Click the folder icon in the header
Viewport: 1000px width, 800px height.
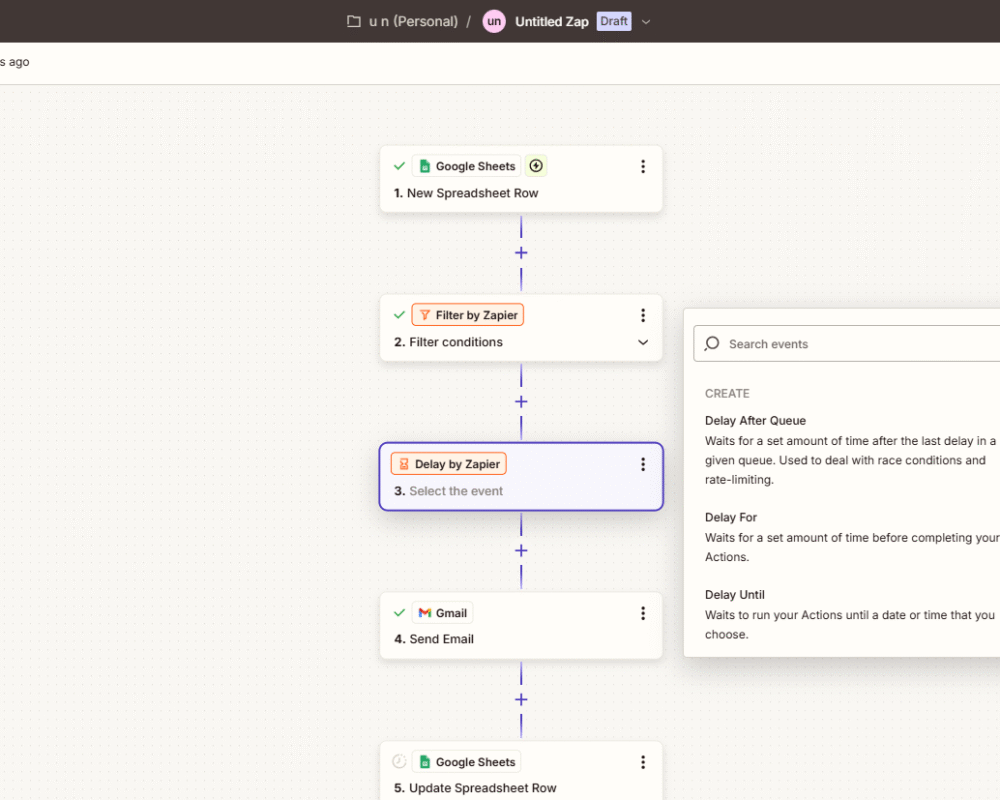tap(354, 22)
